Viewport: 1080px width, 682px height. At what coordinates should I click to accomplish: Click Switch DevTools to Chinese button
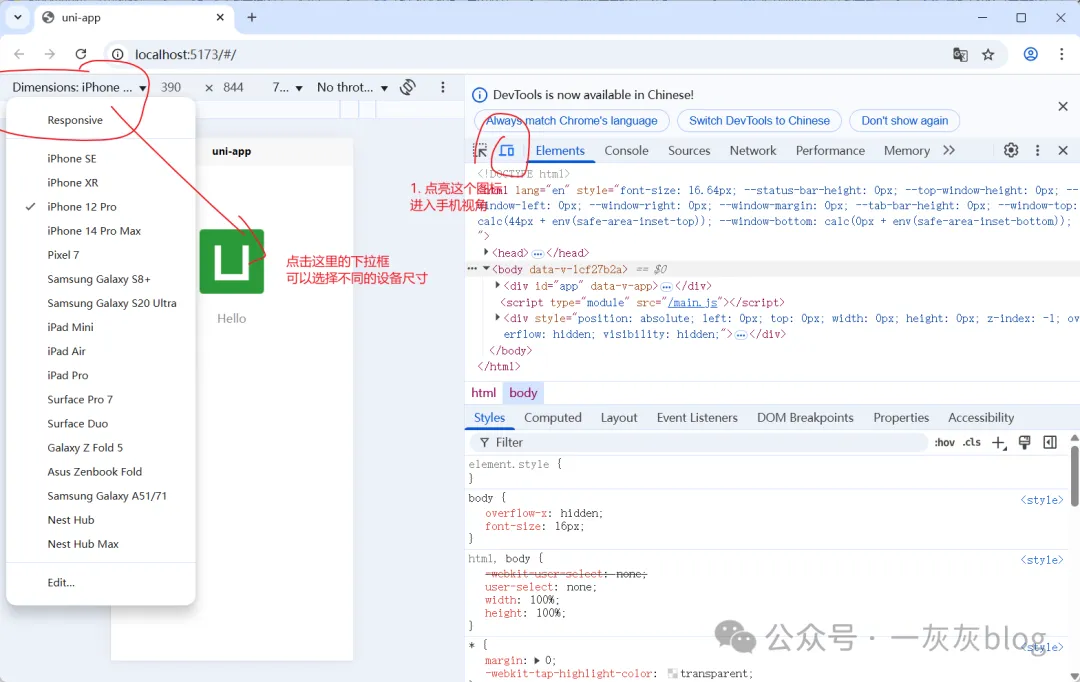tap(759, 120)
